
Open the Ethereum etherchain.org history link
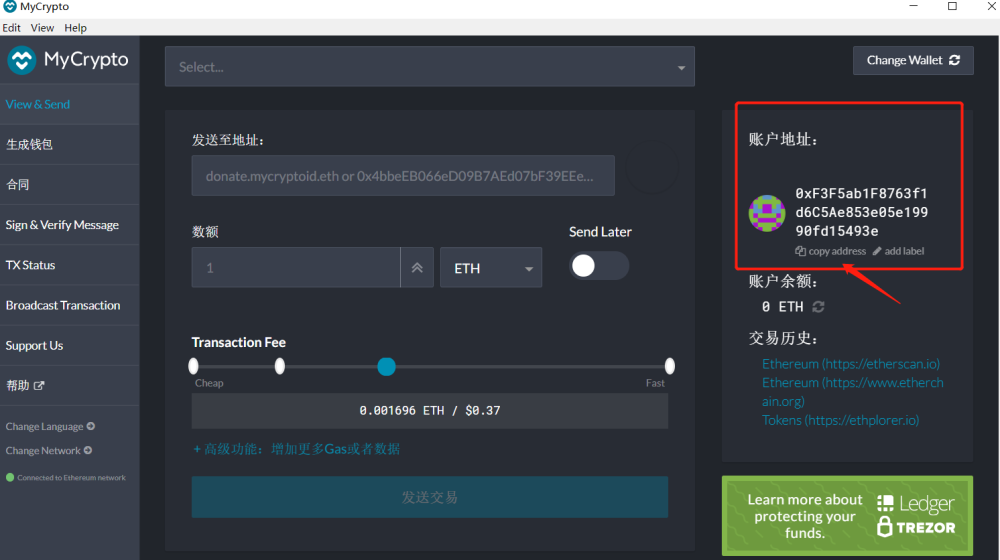[853, 392]
